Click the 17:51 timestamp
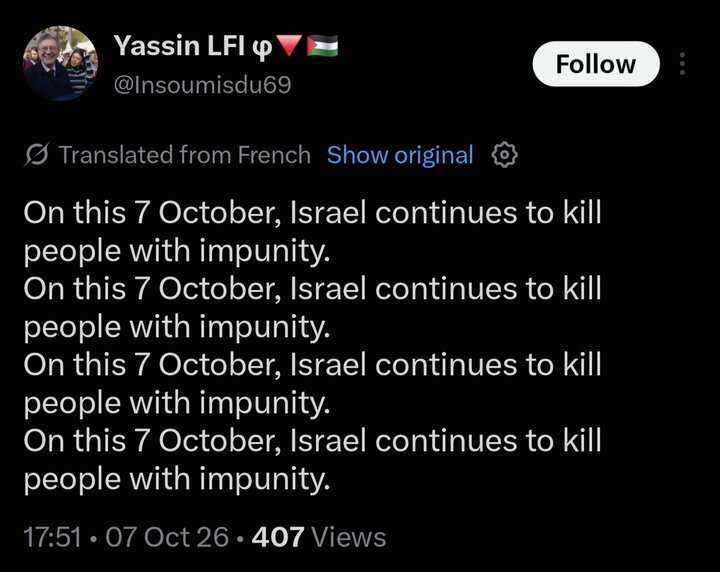 tap(52, 537)
